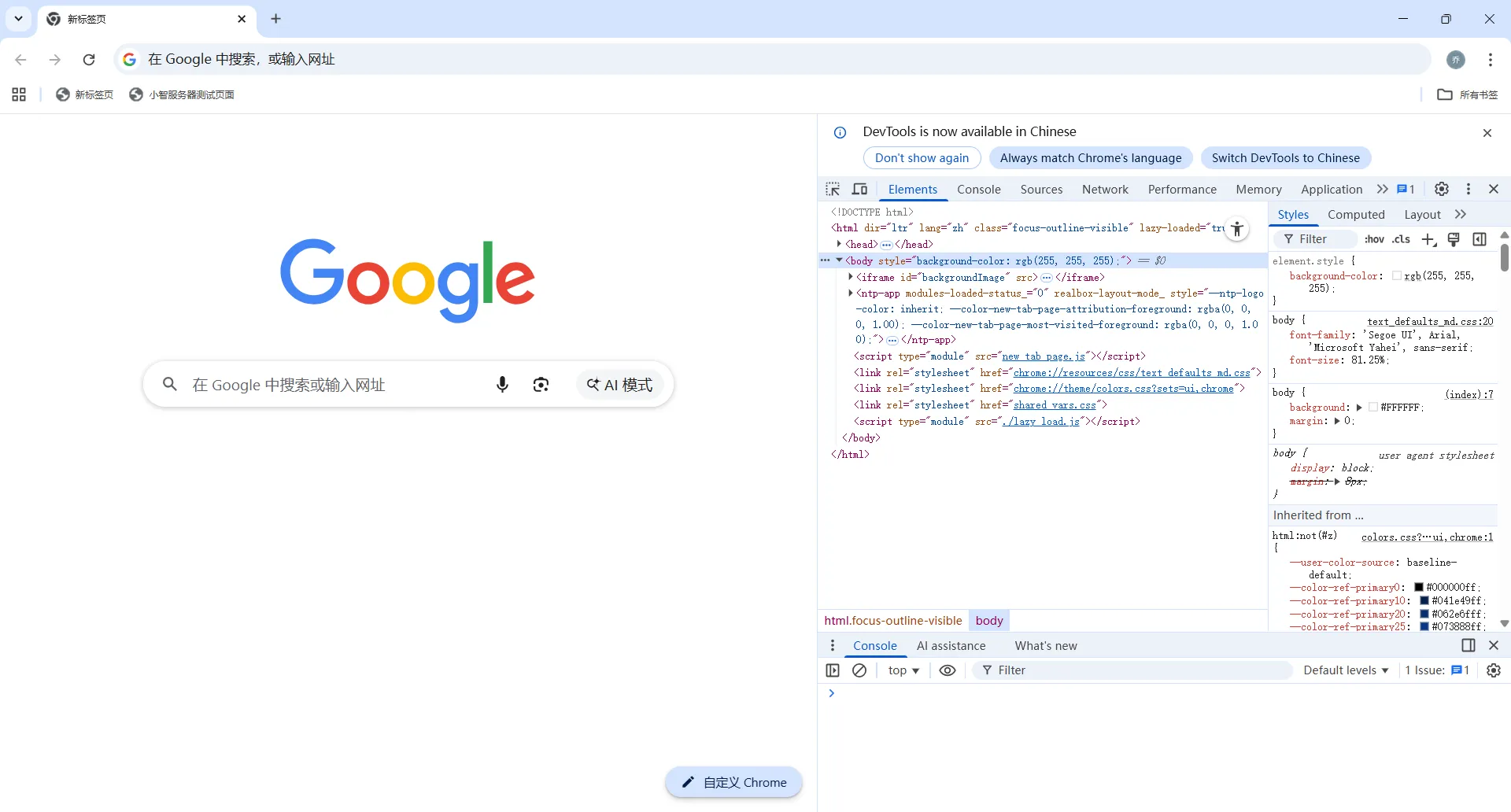Expand the iframe backgroundImage node
Image resolution: width=1511 pixels, height=812 pixels.
tap(851, 277)
